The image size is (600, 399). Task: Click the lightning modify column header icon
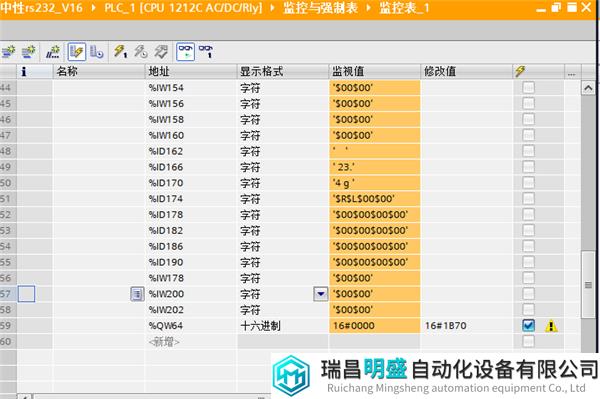pos(520,72)
